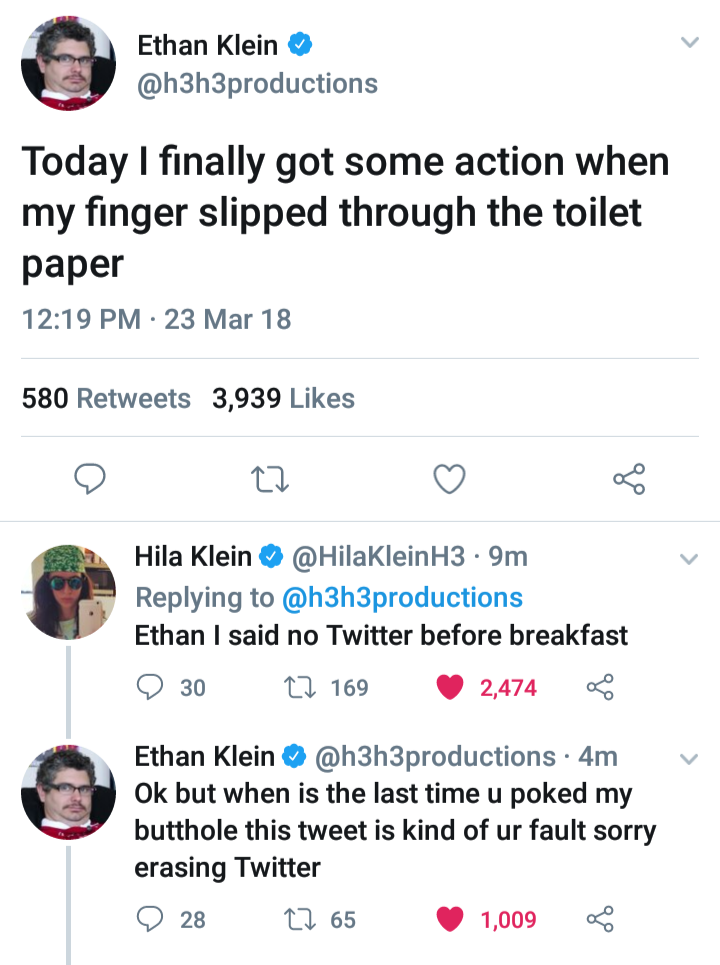This screenshot has width=720, height=965.
Task: Reply to the main tweet via speech bubble icon
Action: coord(92,480)
